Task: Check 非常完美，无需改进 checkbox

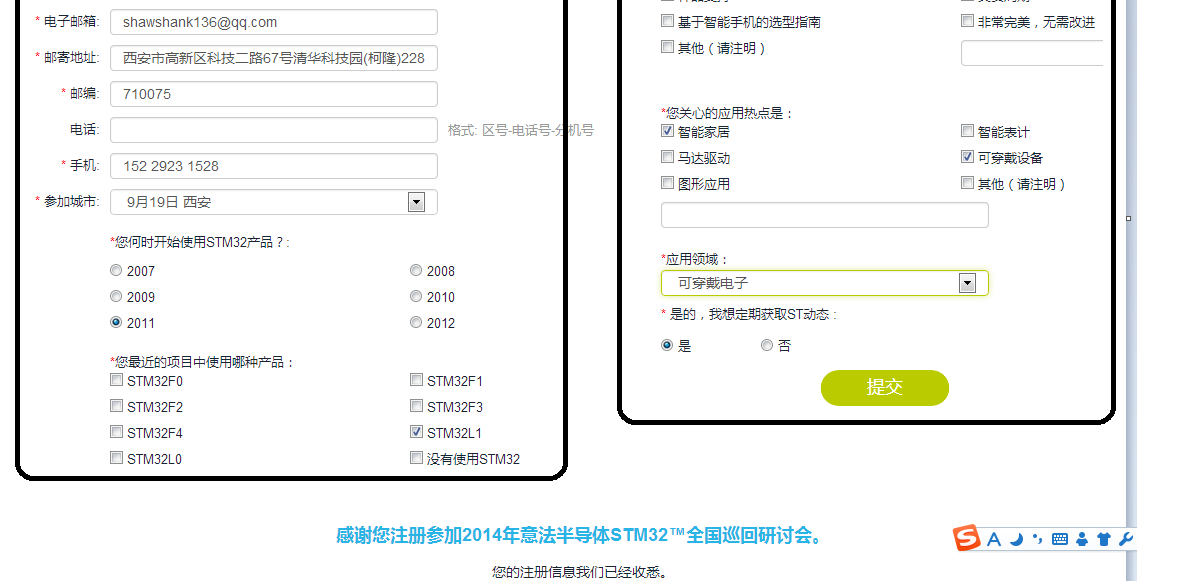Action: pyautogui.click(x=967, y=21)
